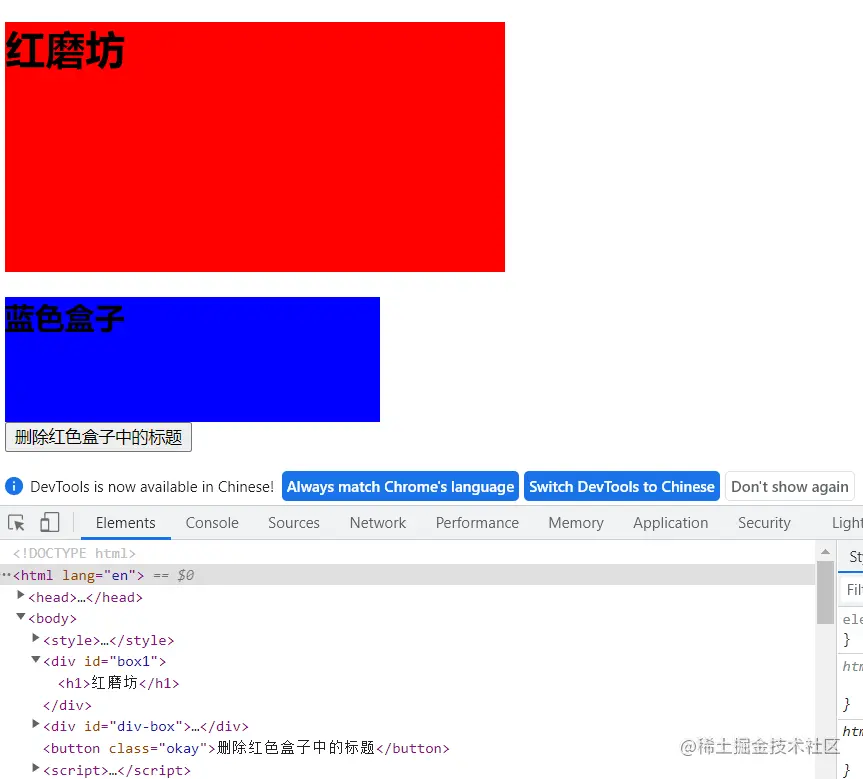
Task: Dismiss banner with Don't show again
Action: tap(790, 487)
